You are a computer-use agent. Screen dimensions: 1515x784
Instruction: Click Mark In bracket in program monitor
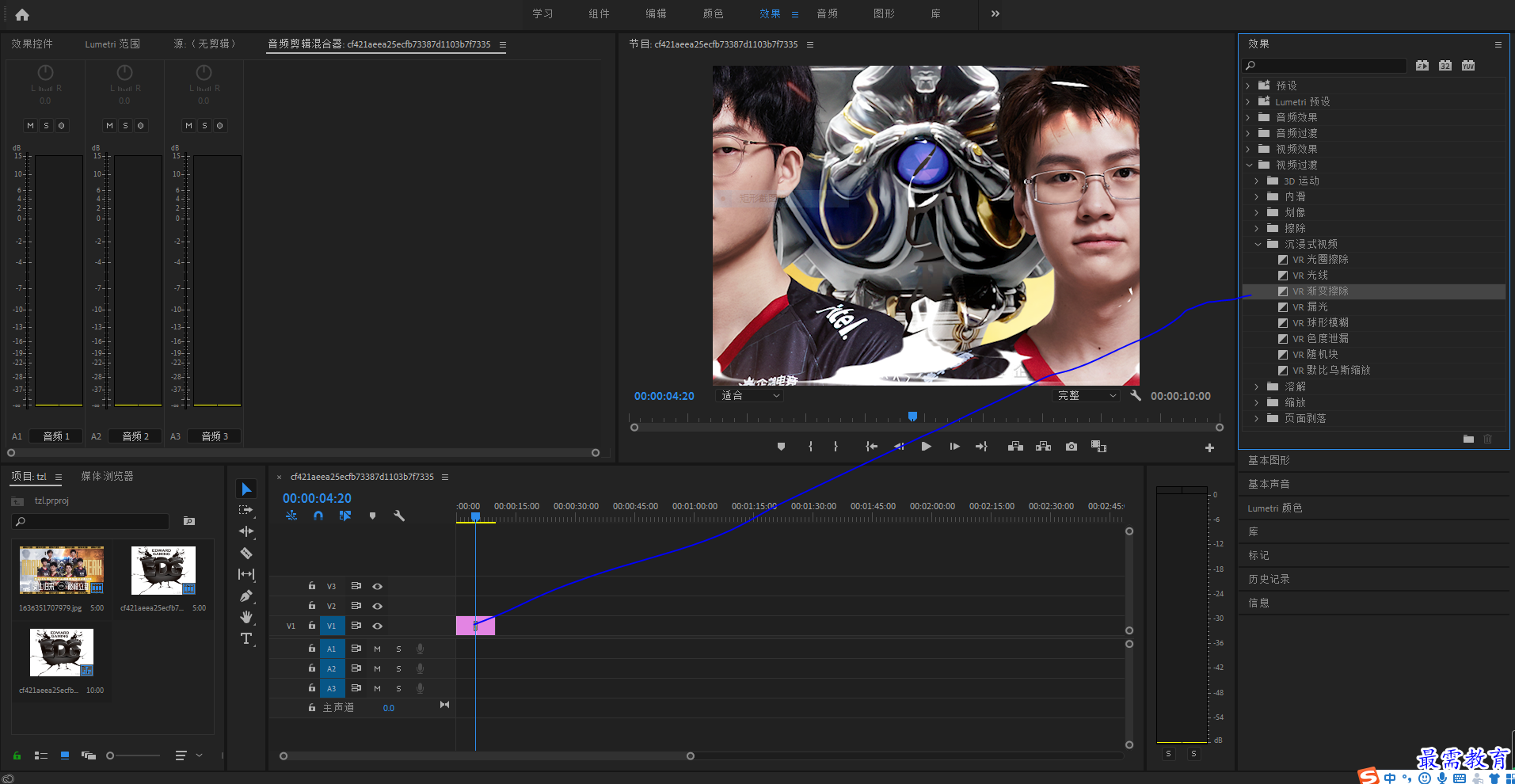click(810, 447)
